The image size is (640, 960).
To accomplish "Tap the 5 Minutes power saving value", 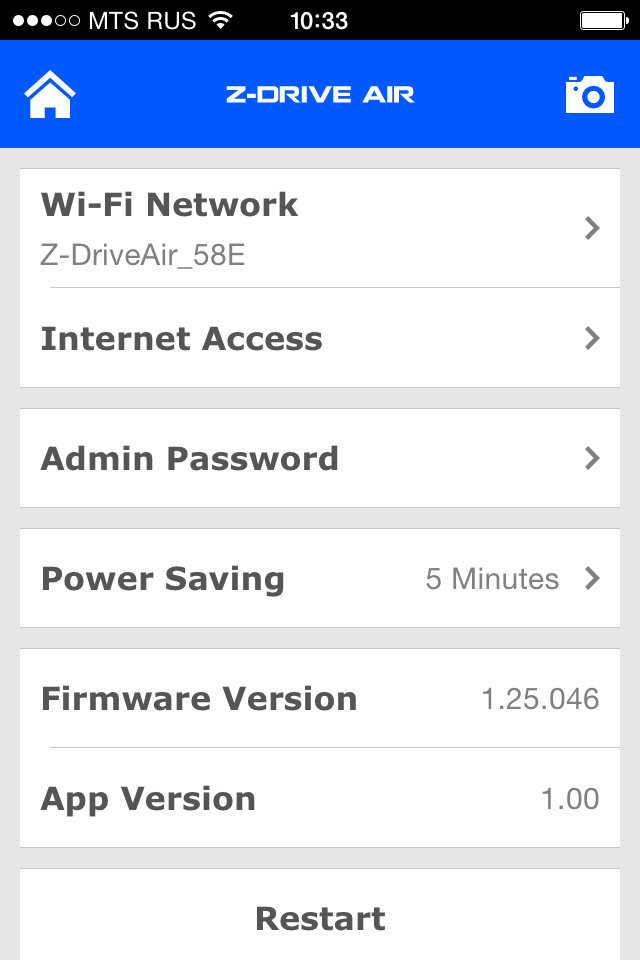I will pyautogui.click(x=492, y=578).
